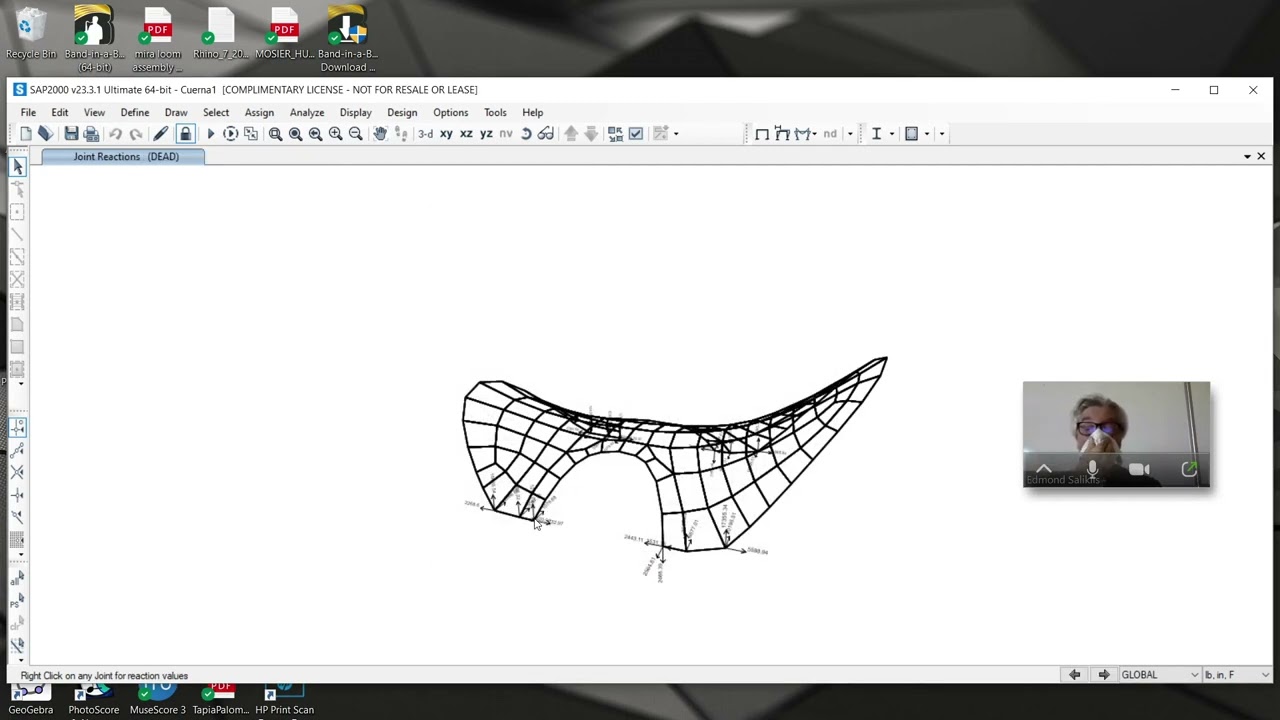Switch to the 3-d view
The image size is (1280, 720).
click(x=425, y=133)
